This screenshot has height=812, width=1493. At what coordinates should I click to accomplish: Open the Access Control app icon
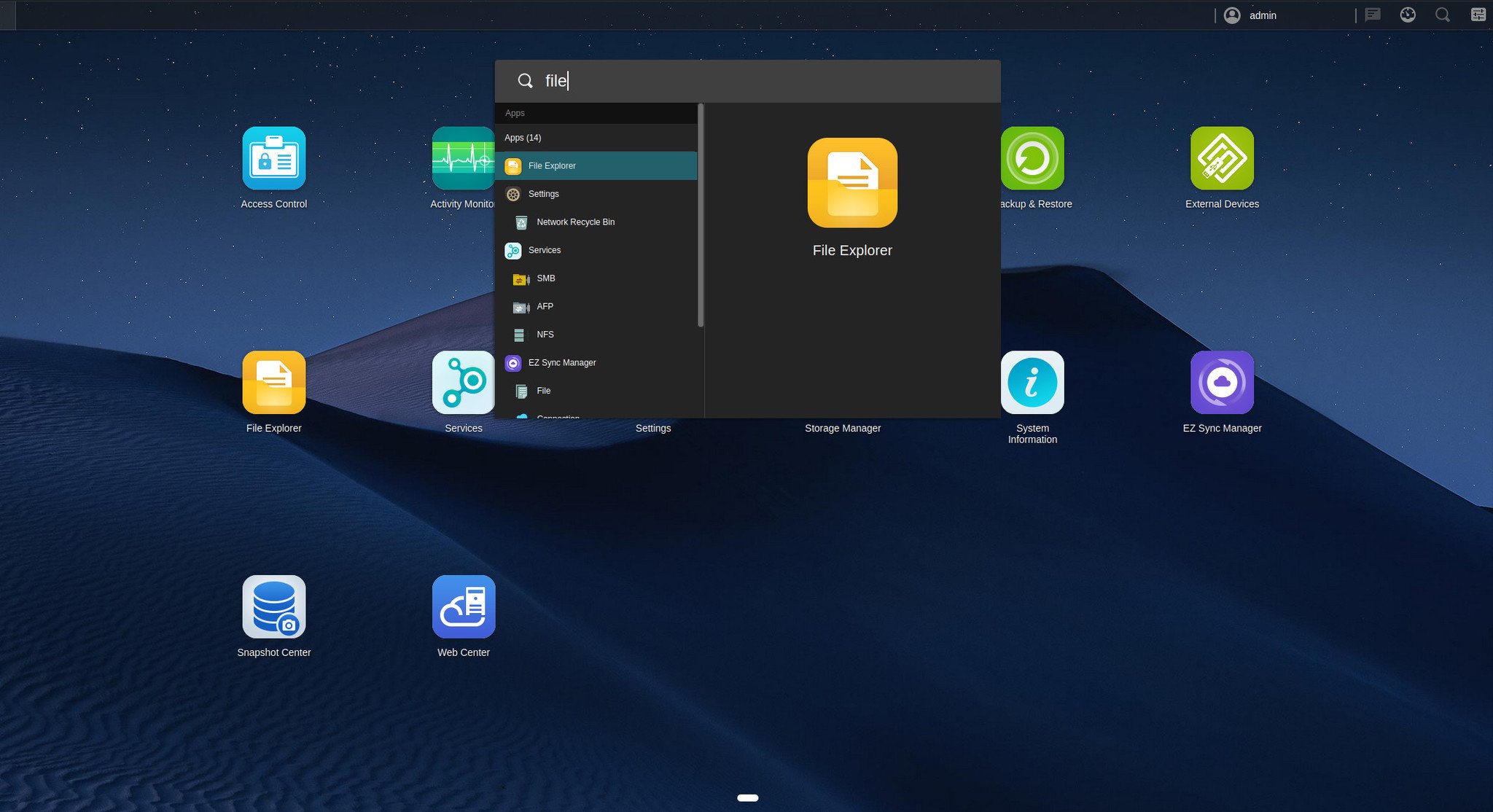(x=273, y=158)
